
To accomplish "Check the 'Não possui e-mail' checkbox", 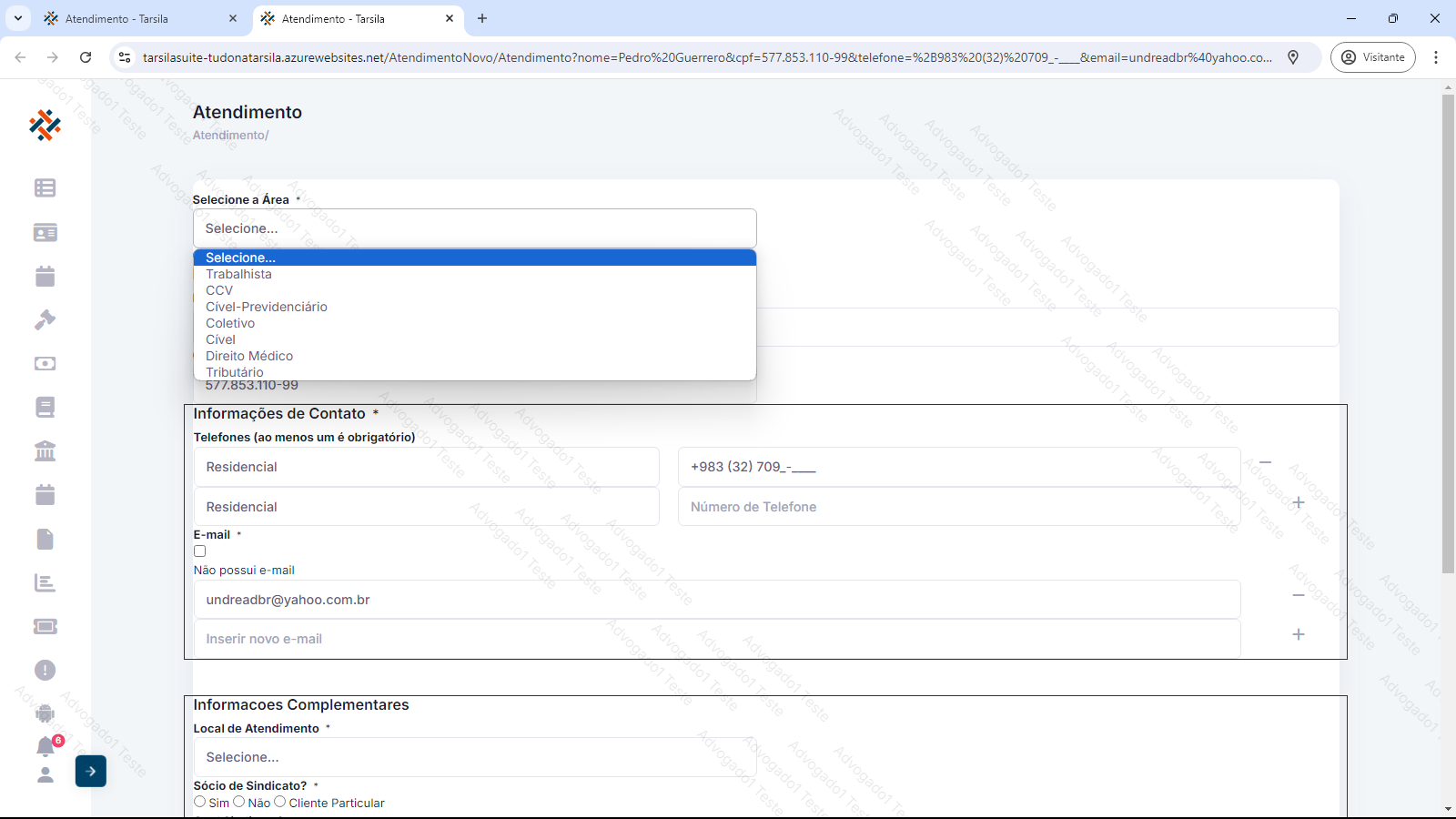I will (x=200, y=551).
